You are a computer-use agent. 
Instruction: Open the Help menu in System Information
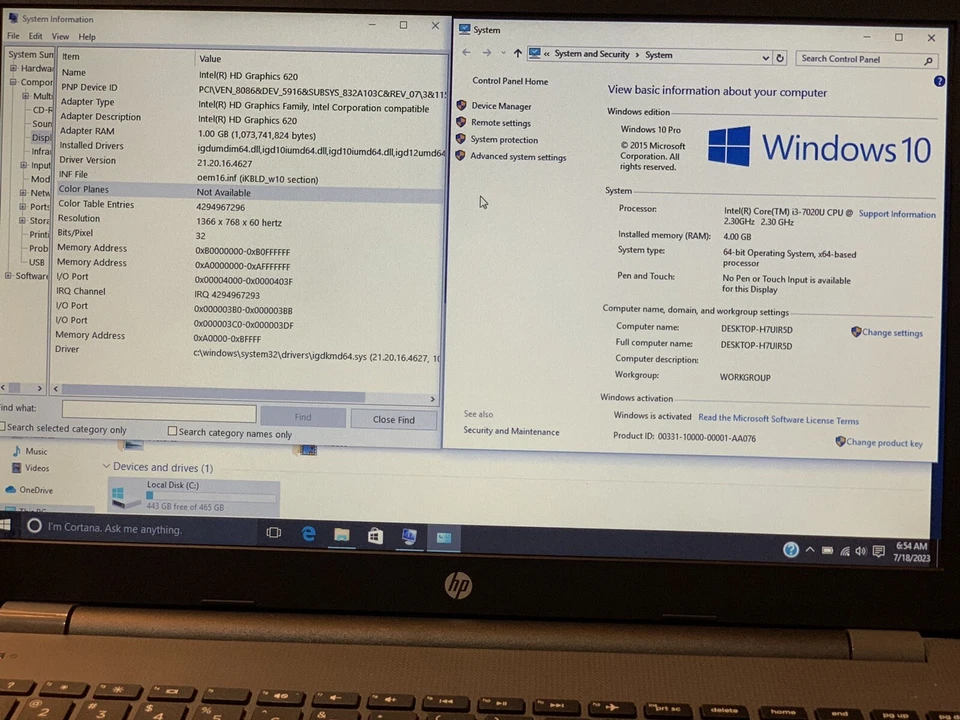click(86, 36)
